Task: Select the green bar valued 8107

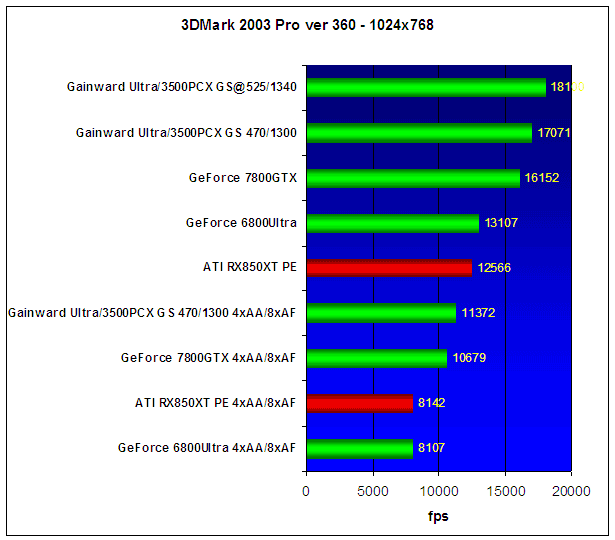Action: (360, 449)
